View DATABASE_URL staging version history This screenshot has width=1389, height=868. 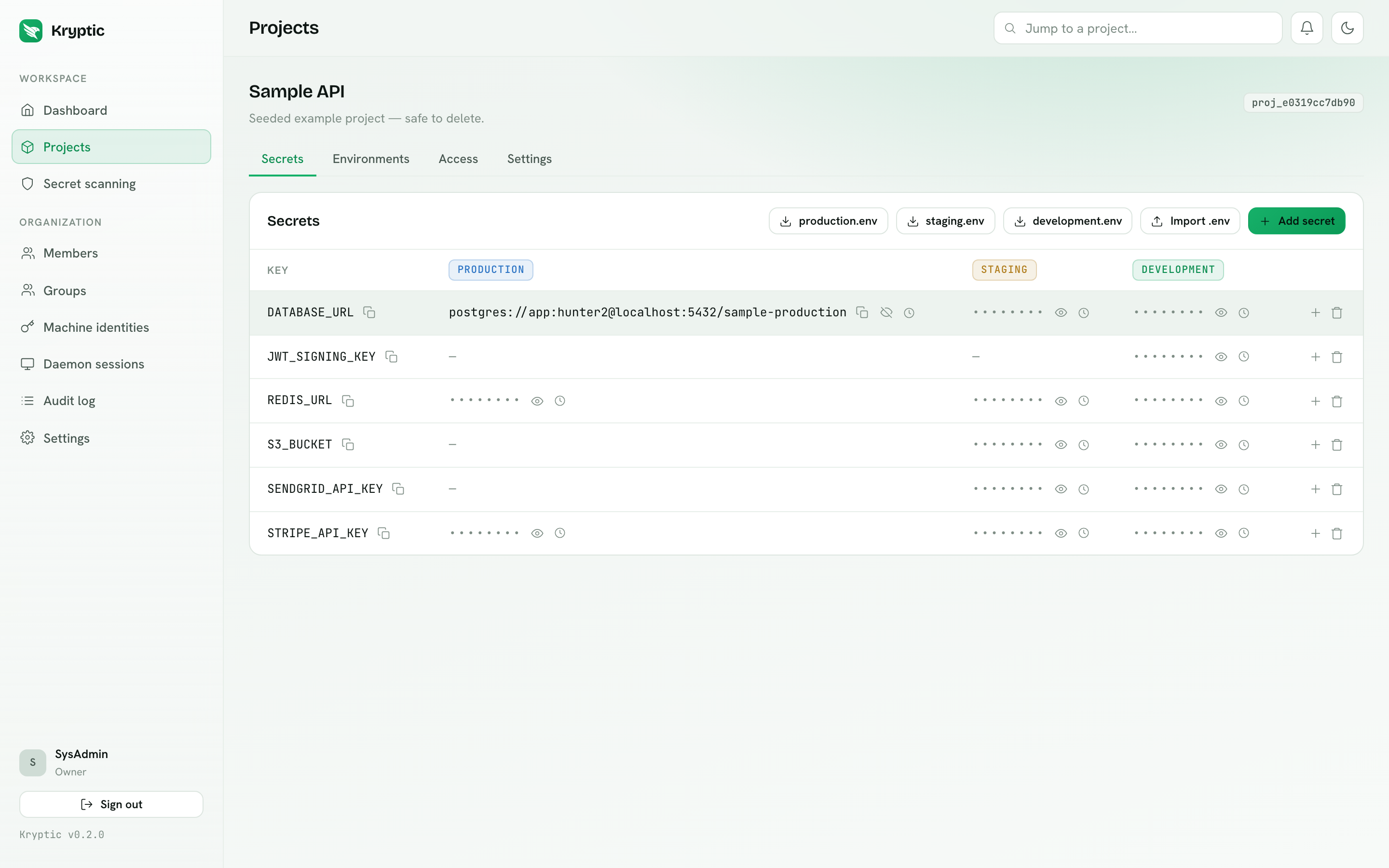pos(1084,313)
